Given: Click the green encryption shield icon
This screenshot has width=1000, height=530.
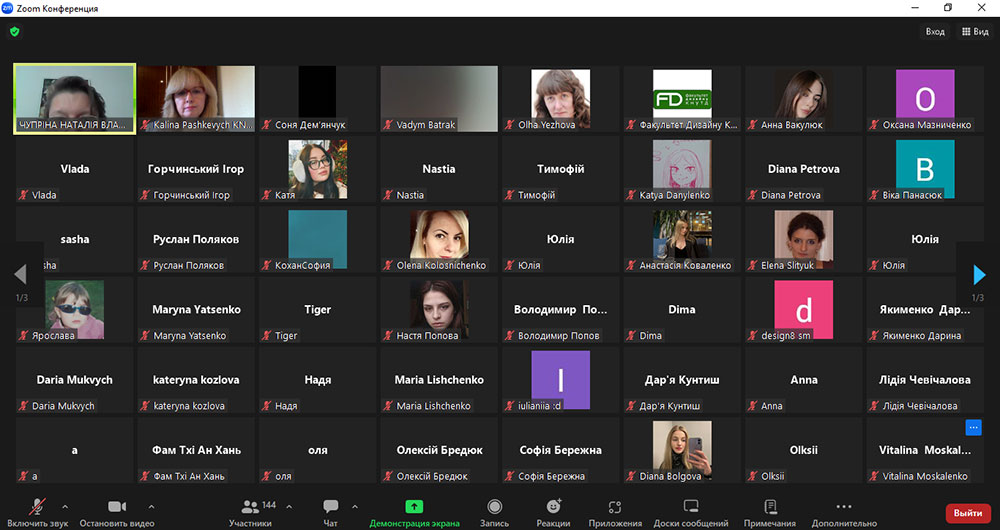Looking at the screenshot, I should click(15, 31).
